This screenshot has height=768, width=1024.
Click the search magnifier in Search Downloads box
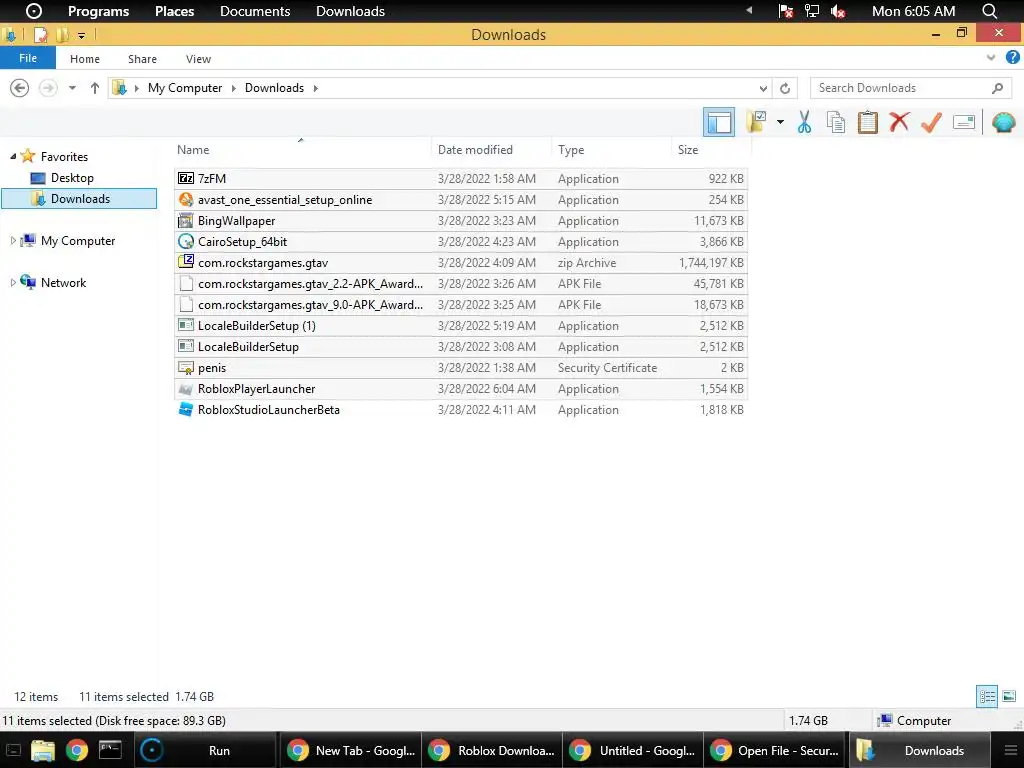point(997,88)
